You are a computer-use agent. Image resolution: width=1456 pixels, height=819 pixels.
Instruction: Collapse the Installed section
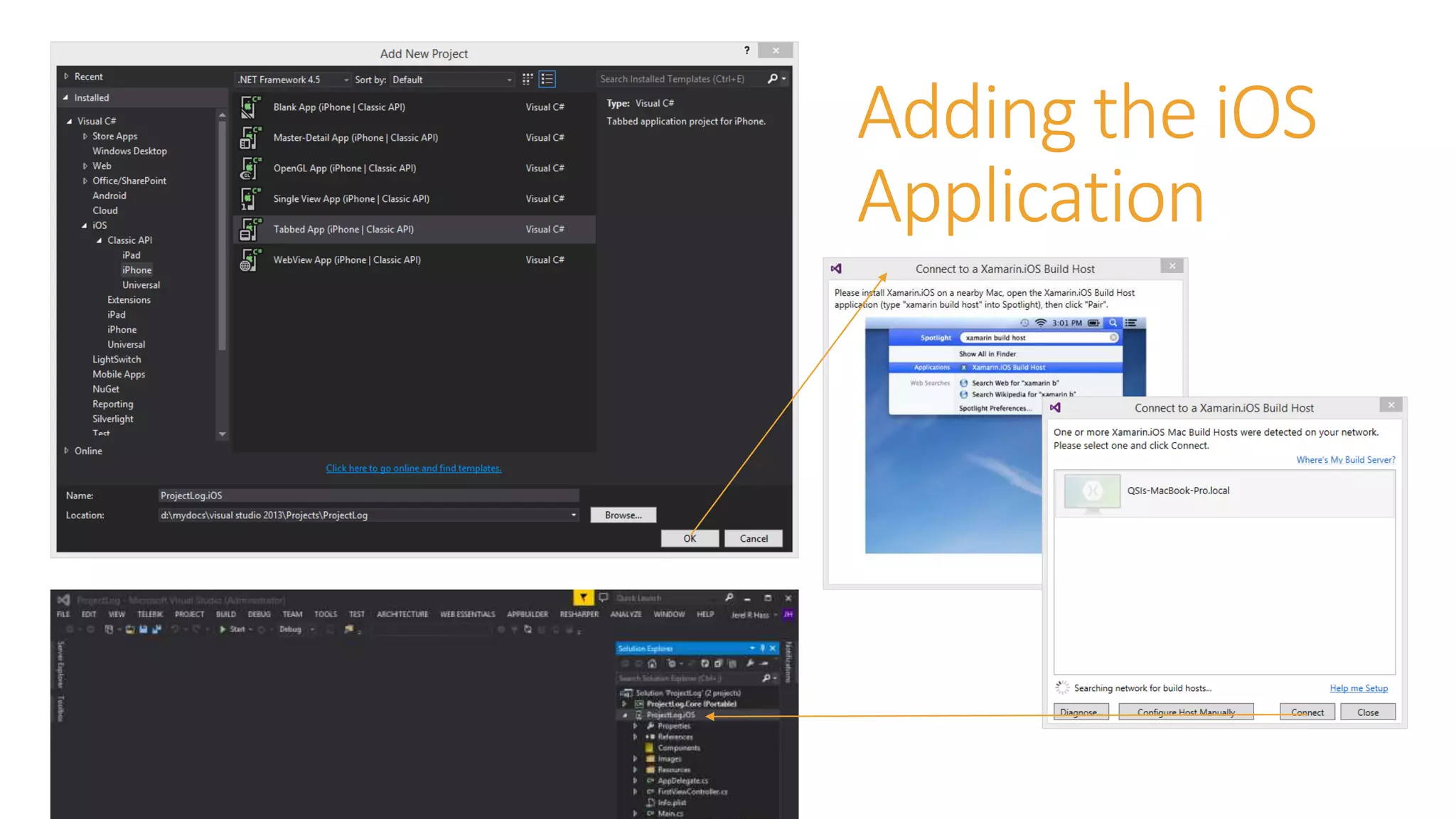tap(65, 98)
